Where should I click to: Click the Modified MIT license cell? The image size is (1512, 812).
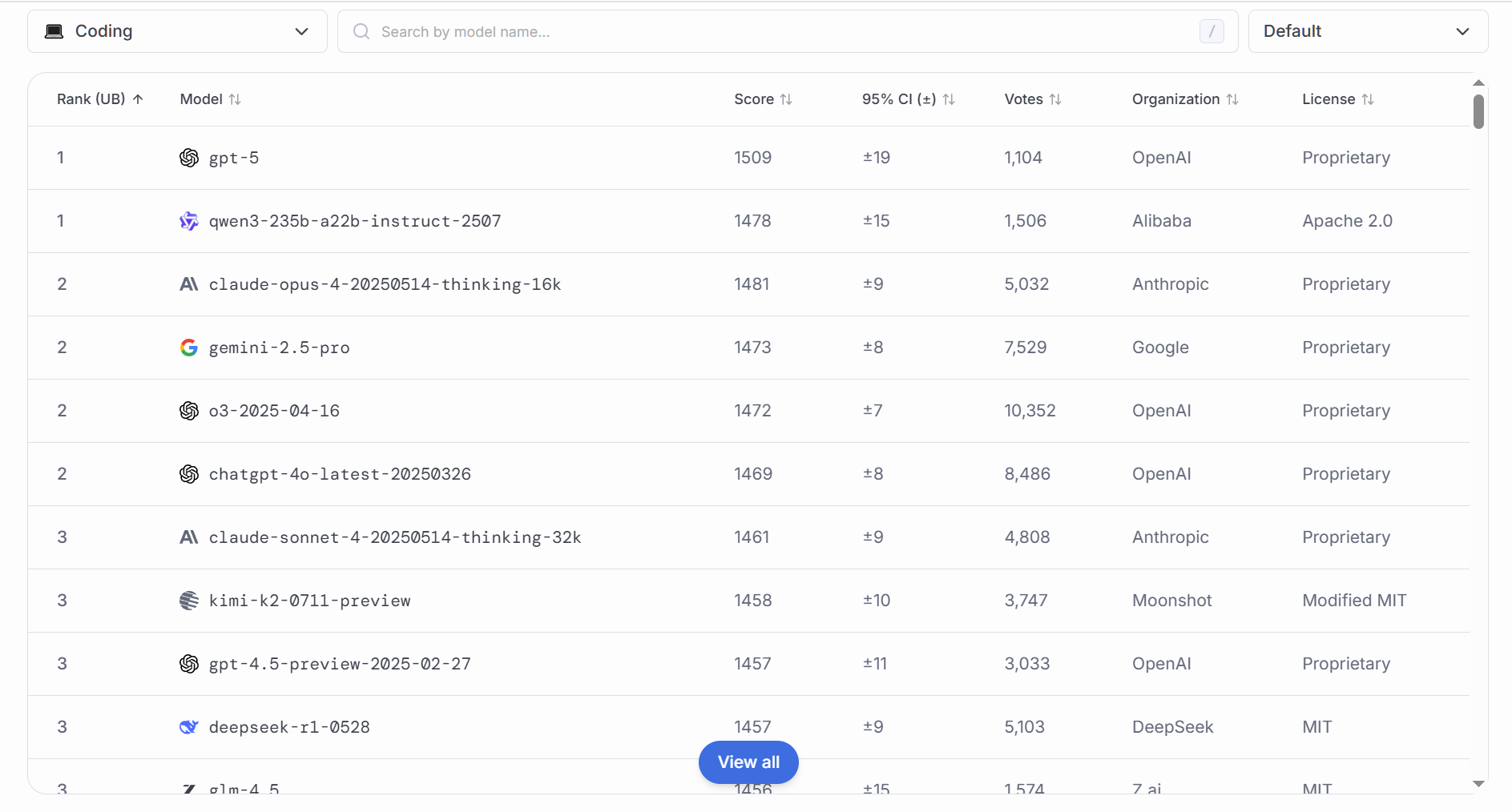click(1355, 601)
